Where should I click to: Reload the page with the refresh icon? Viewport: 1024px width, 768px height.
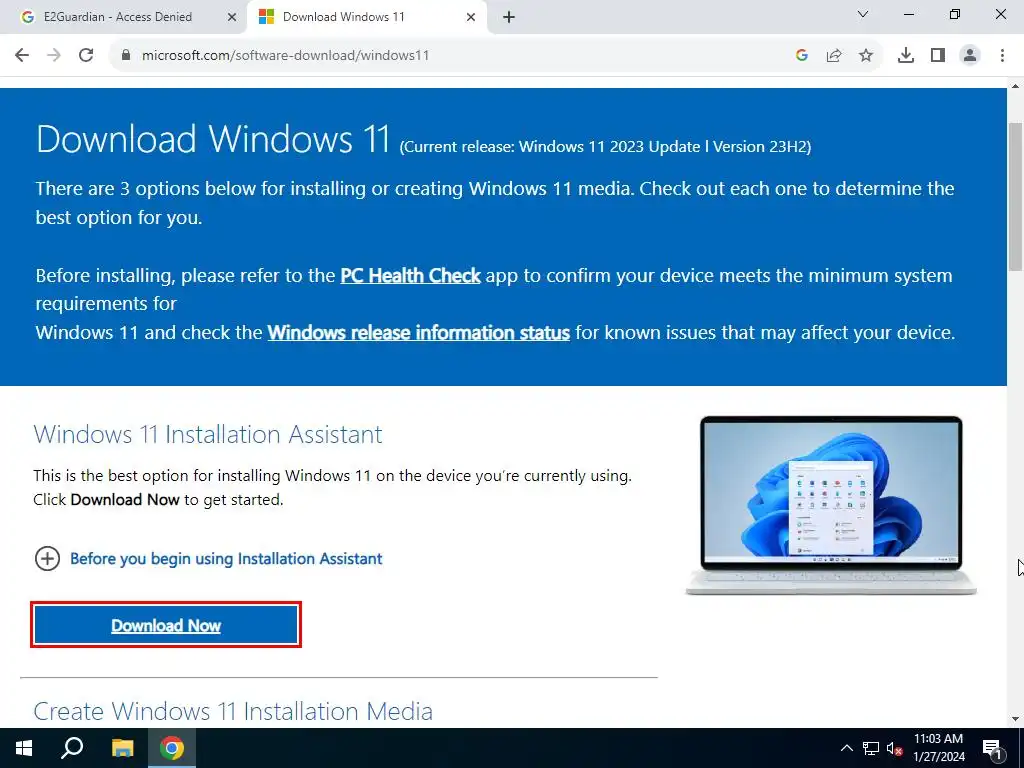[86, 56]
